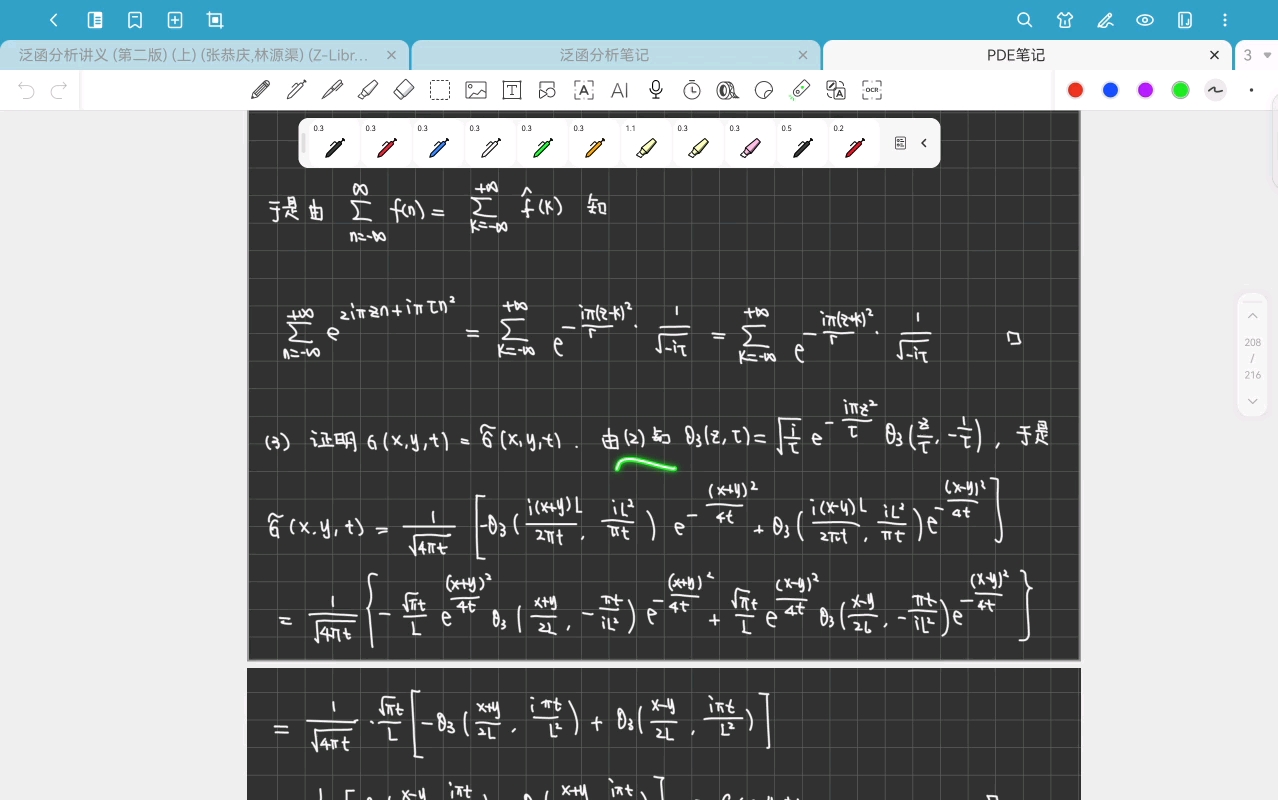Click the crop/fit-to-screen icon in top bar
The height and width of the screenshot is (800, 1278).
point(215,20)
